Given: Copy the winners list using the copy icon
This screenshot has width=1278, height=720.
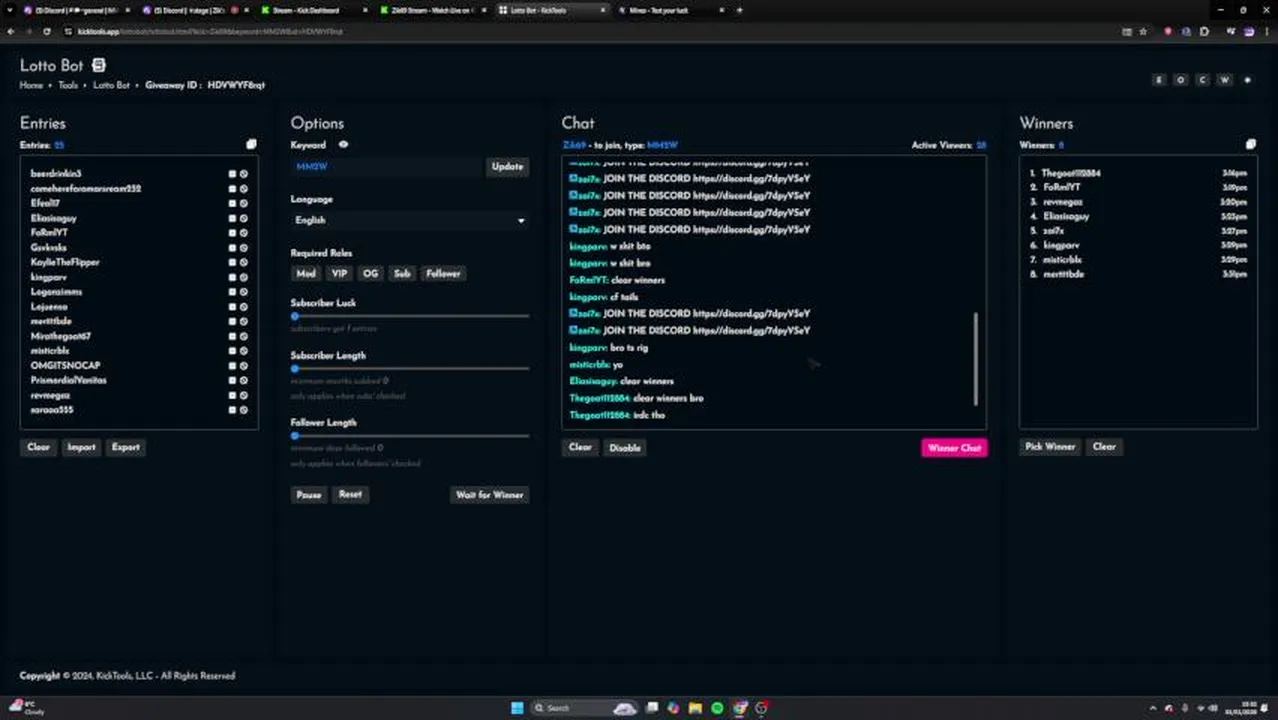Looking at the screenshot, I should tap(1250, 145).
